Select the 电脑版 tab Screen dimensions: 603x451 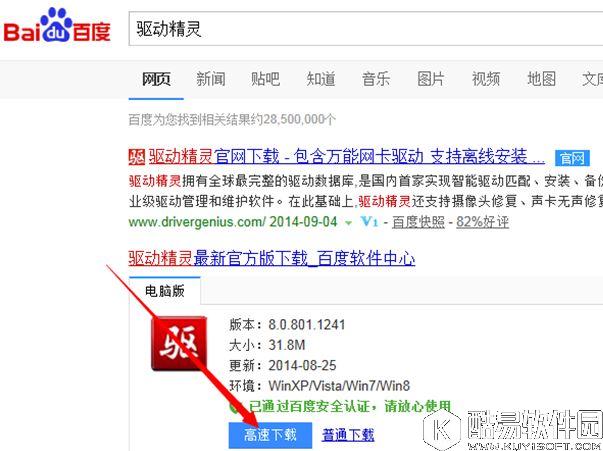tap(165, 291)
